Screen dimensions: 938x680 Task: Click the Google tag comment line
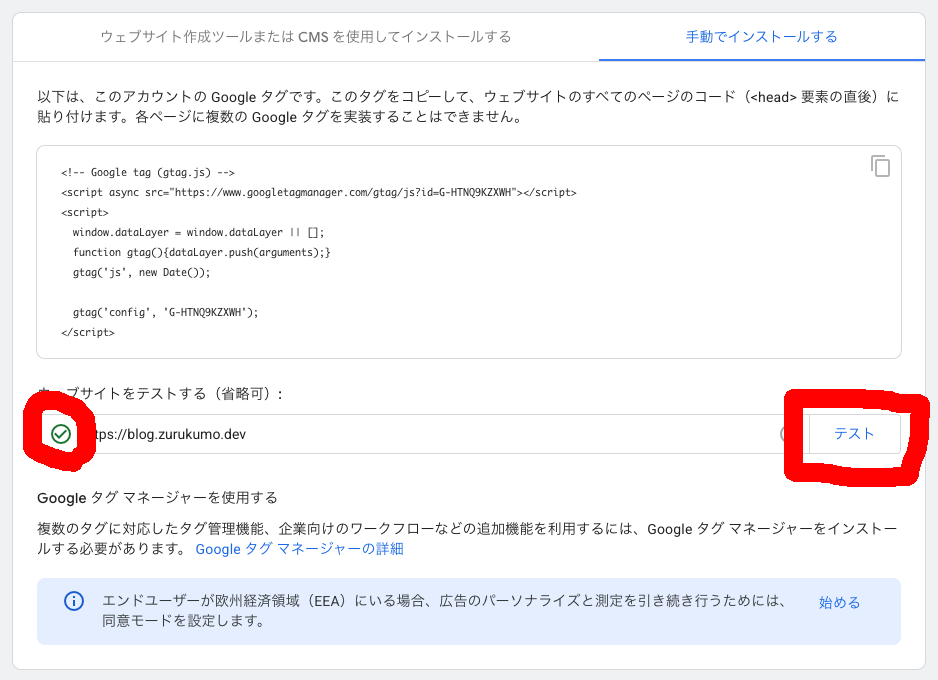click(x=148, y=172)
